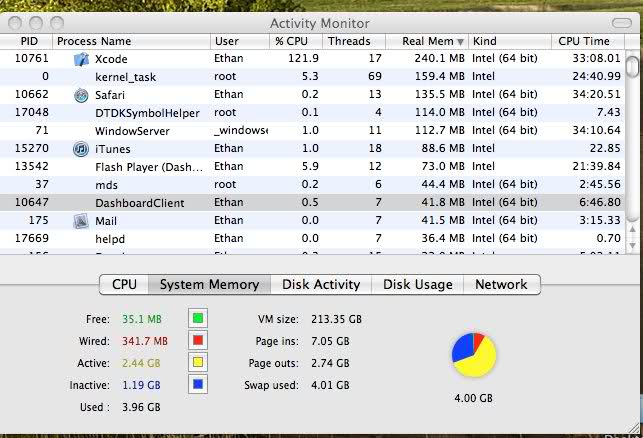643x438 pixels.
Task: Sort by CPU Time column header
Action: click(x=588, y=41)
